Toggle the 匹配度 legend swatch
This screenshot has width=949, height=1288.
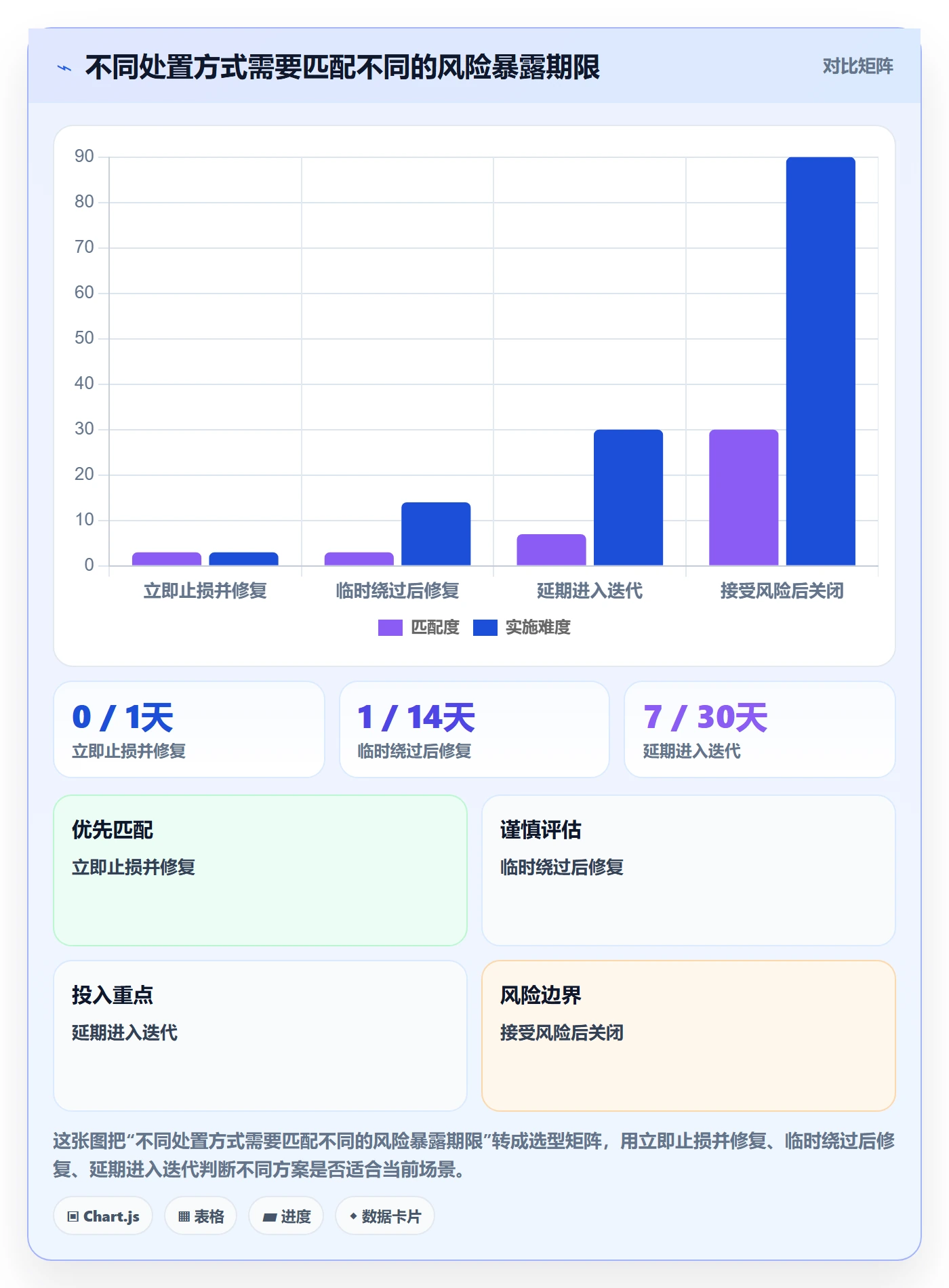click(x=390, y=628)
